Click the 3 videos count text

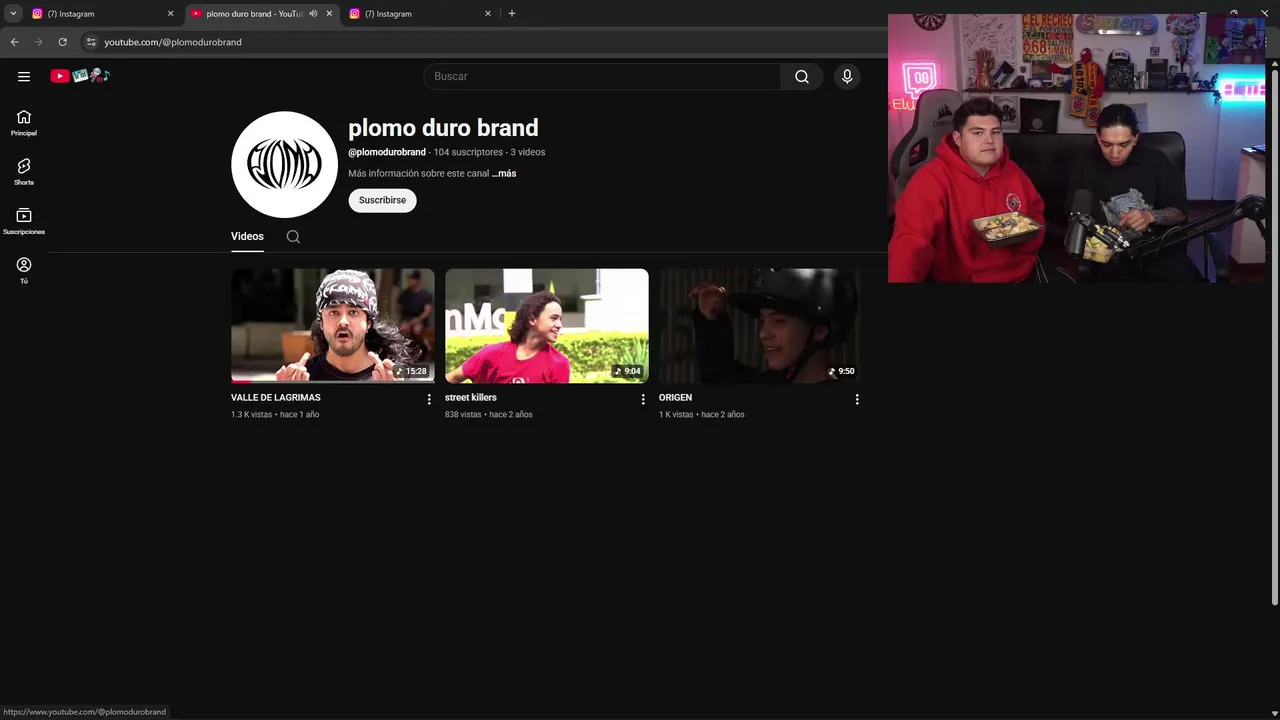coord(528,152)
